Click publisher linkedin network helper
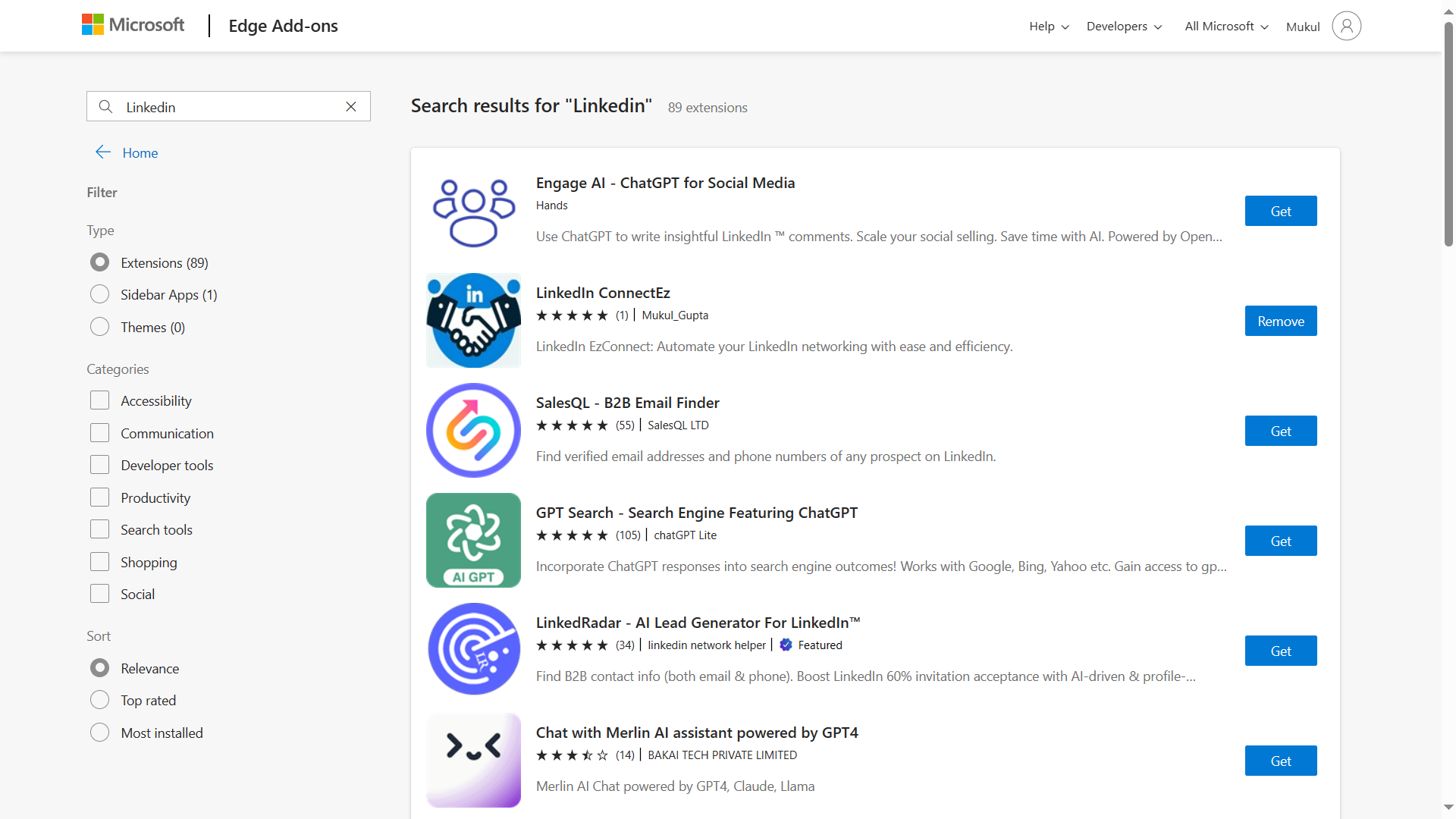The image size is (1456, 819). (707, 645)
